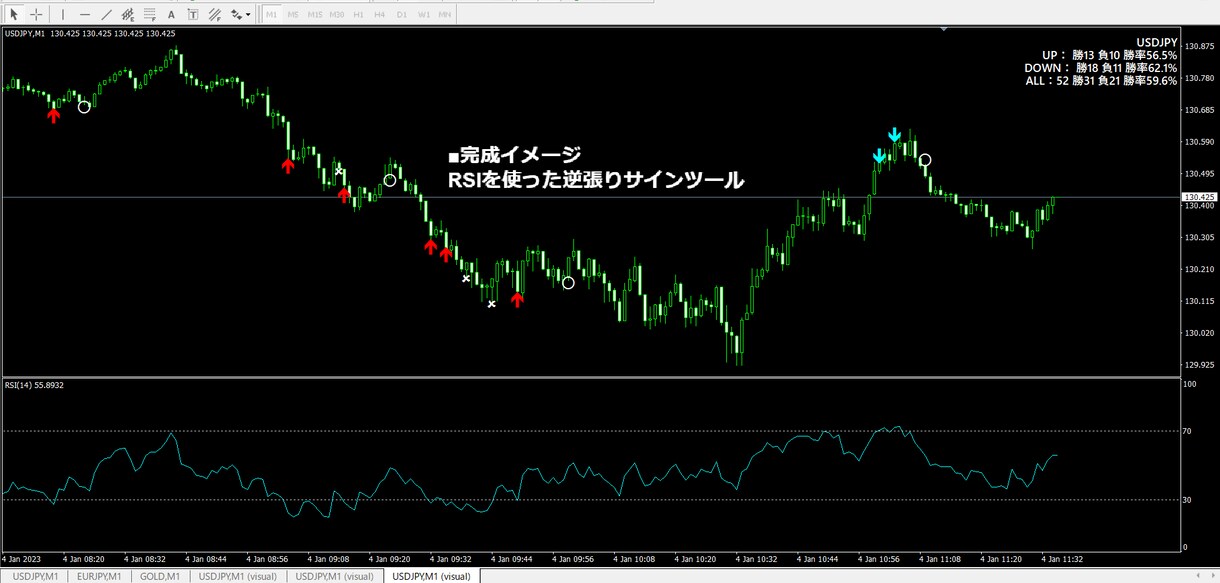This screenshot has height=583, width=1220.
Task: Click the chart shift triangle marker
Action: [945, 30]
